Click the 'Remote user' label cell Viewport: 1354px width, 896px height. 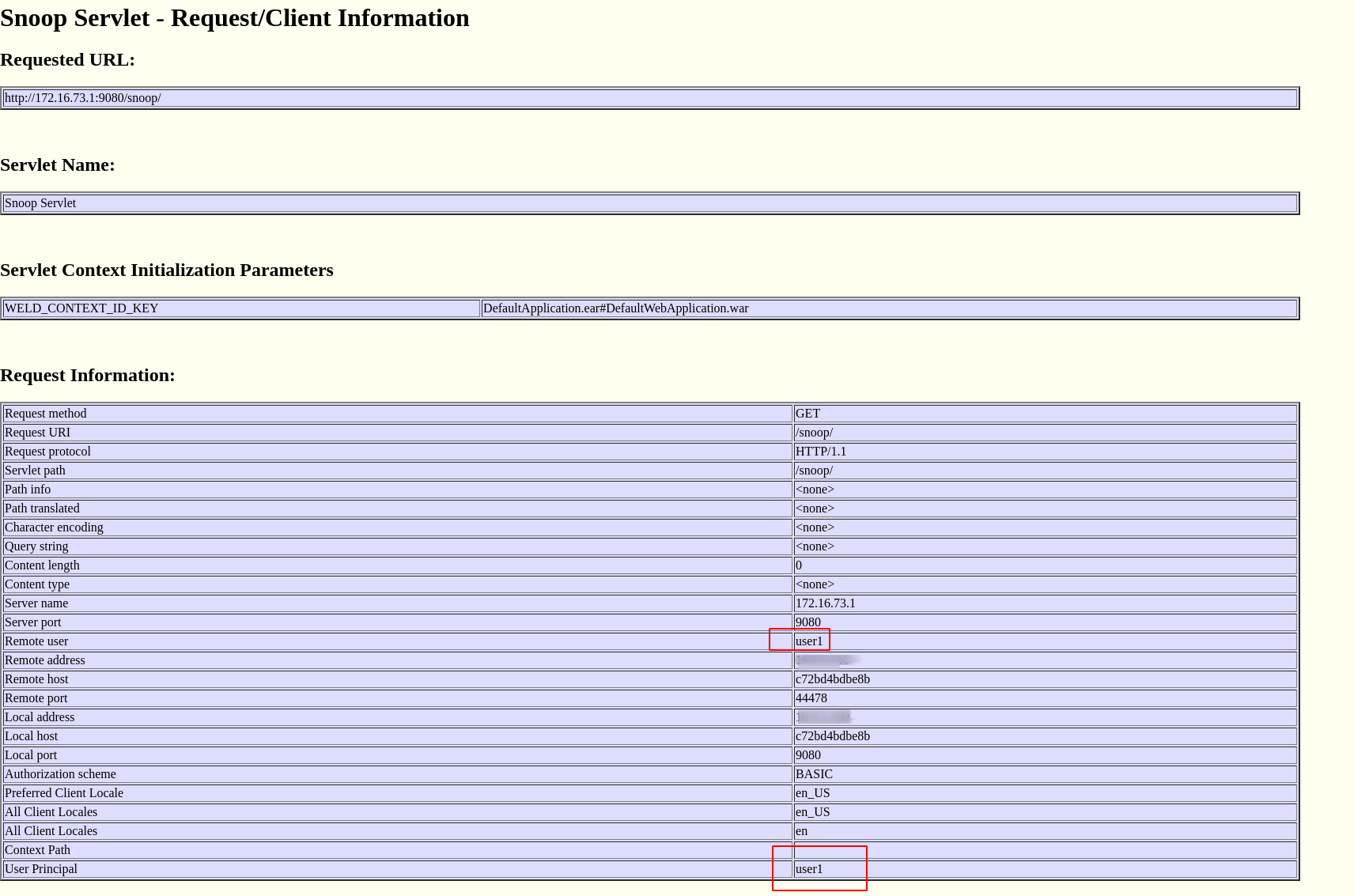36,641
